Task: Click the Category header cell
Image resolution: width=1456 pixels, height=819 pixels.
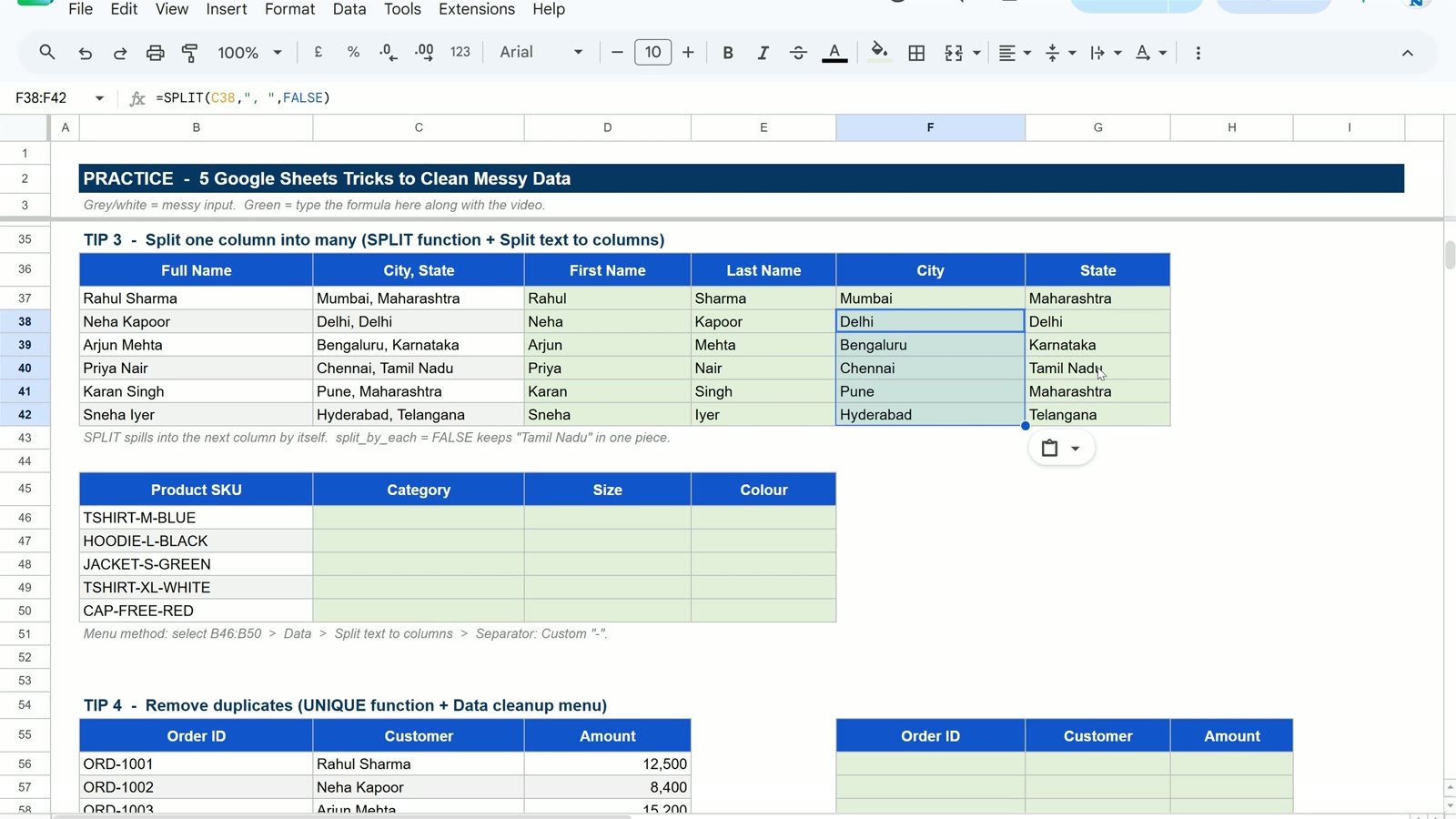Action: tap(419, 490)
